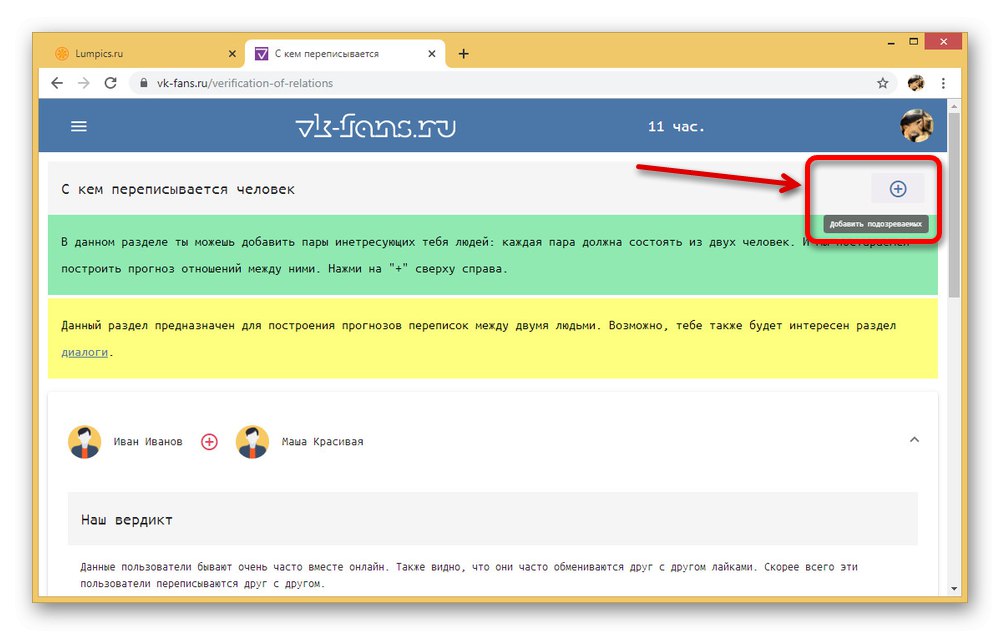This screenshot has width=1000, height=635.
Task: Click the '11 час.' header text
Action: coord(676,126)
